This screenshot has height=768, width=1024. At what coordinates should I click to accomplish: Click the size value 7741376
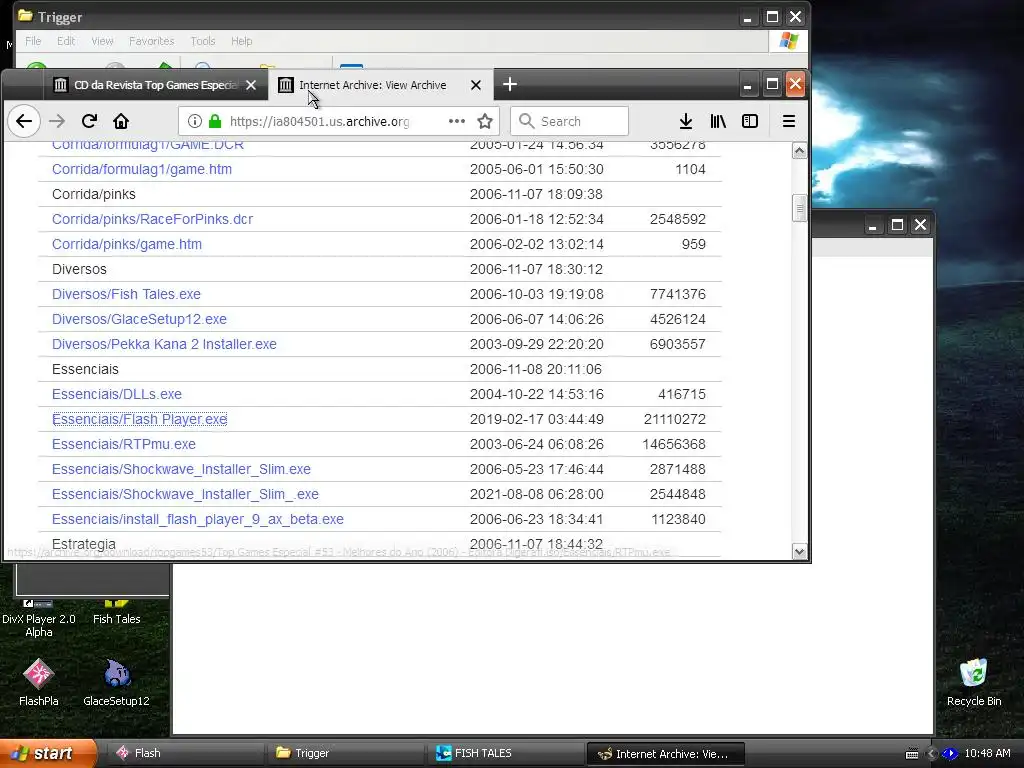pyautogui.click(x=677, y=295)
